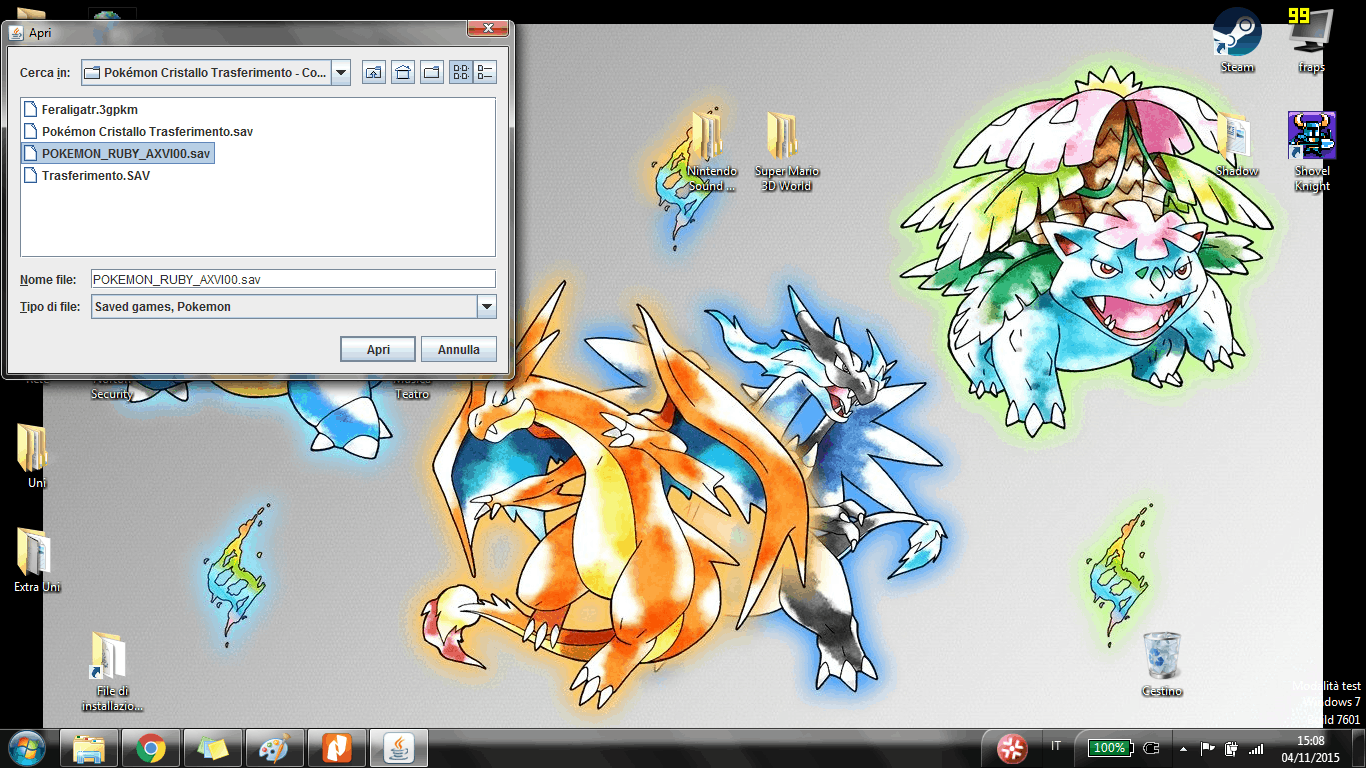Viewport: 1366px width, 768px height.
Task: Click the Apri button to open file
Action: (x=378, y=349)
